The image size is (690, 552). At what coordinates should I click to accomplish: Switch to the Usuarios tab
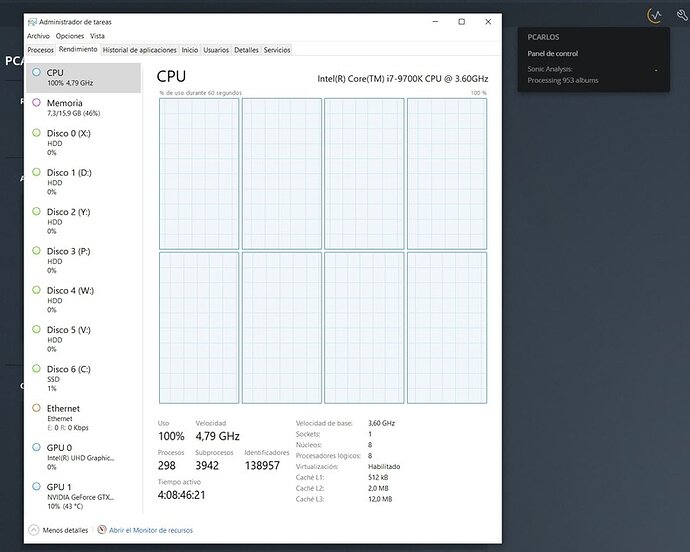216,50
